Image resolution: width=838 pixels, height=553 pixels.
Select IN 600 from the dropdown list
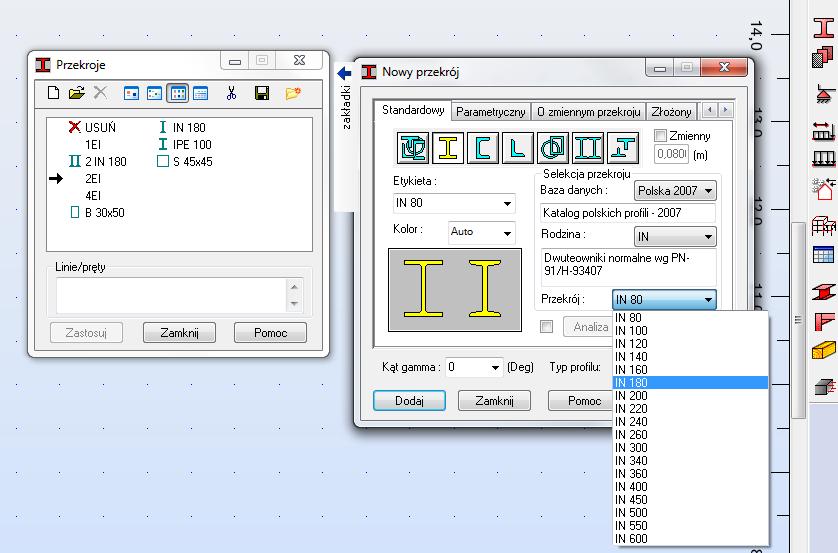(690, 539)
